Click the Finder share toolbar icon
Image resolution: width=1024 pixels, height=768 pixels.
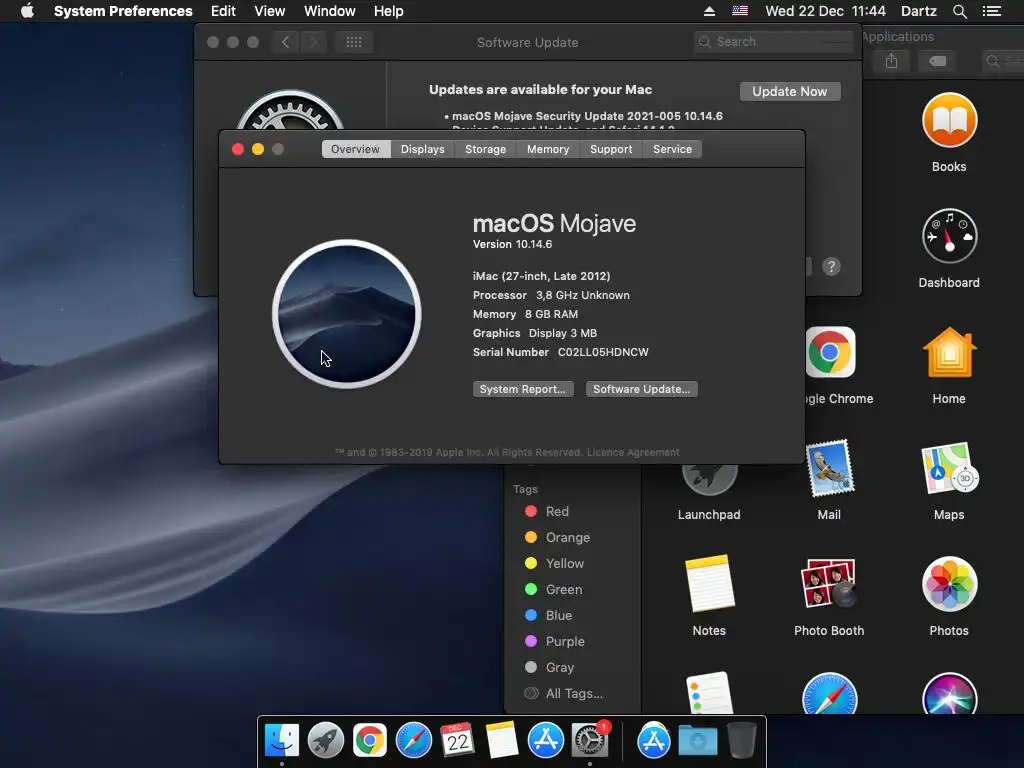(x=891, y=61)
